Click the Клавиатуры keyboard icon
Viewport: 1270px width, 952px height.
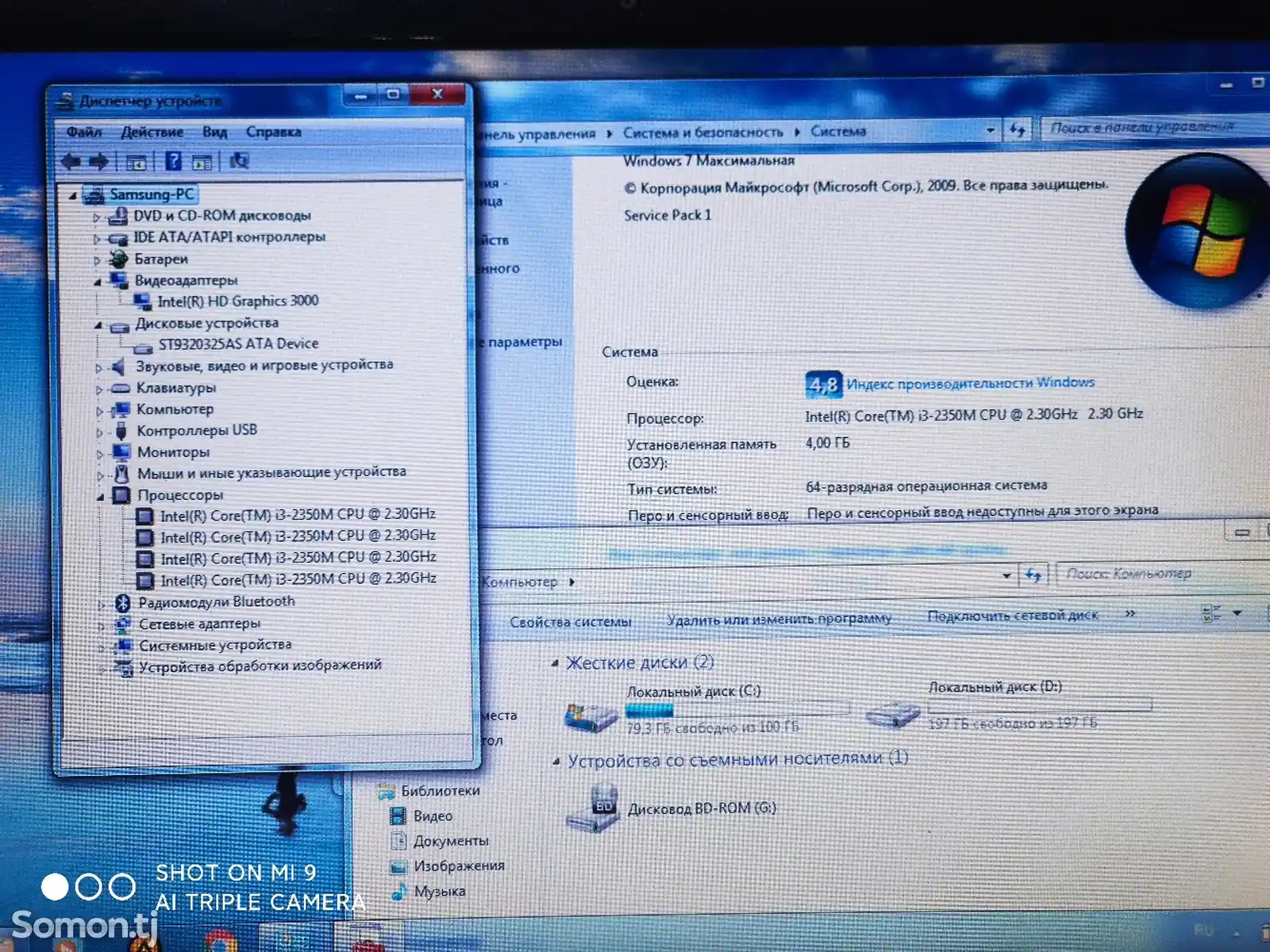(x=120, y=388)
